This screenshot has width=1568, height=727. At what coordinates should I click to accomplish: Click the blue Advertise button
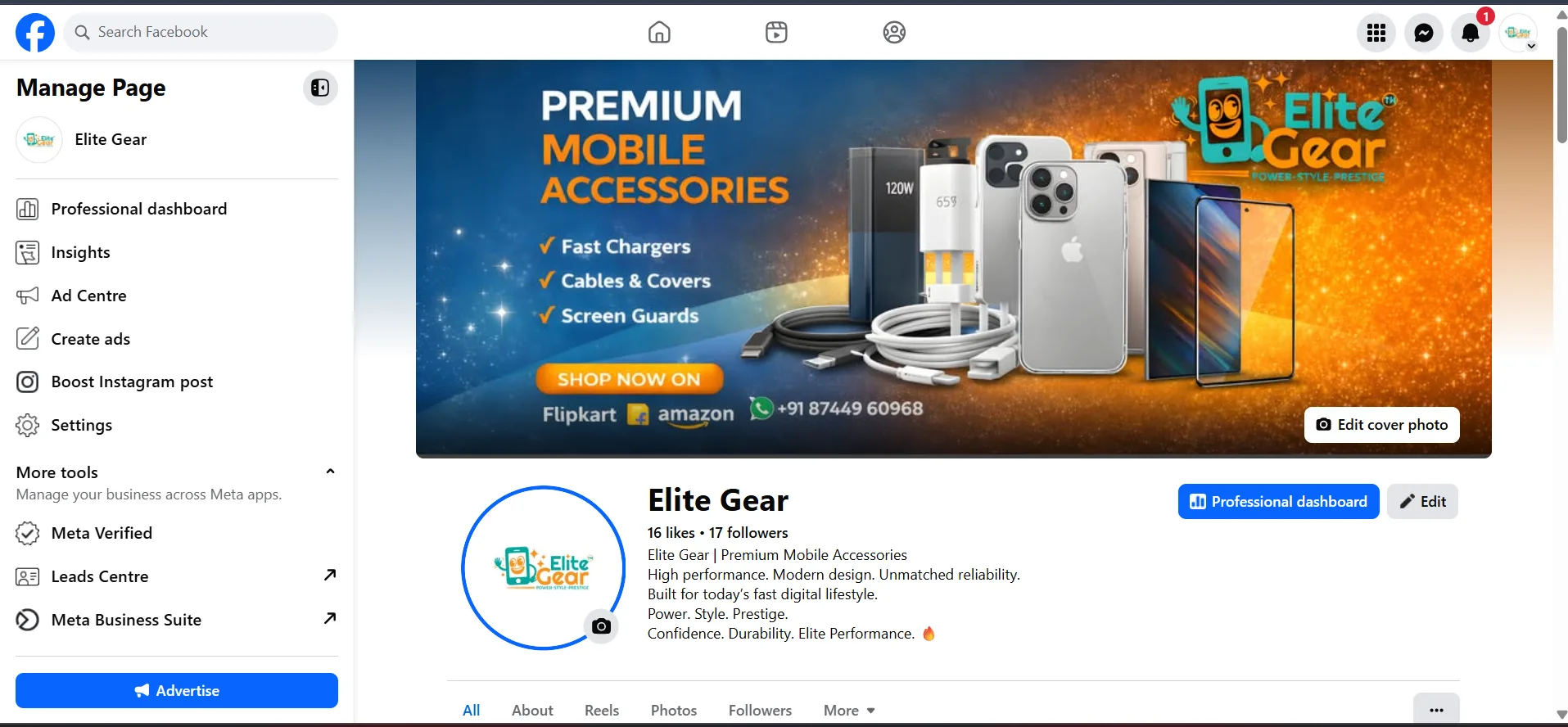tap(177, 690)
